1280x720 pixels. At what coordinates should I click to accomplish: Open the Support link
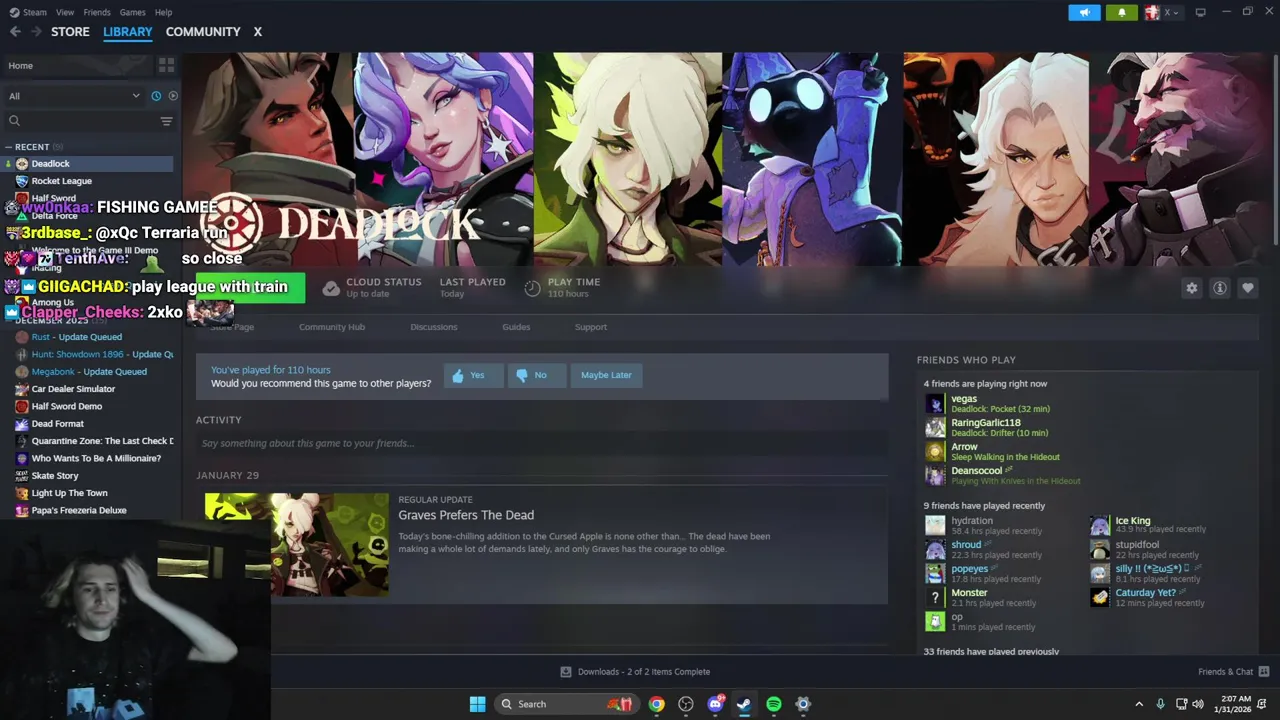click(591, 327)
